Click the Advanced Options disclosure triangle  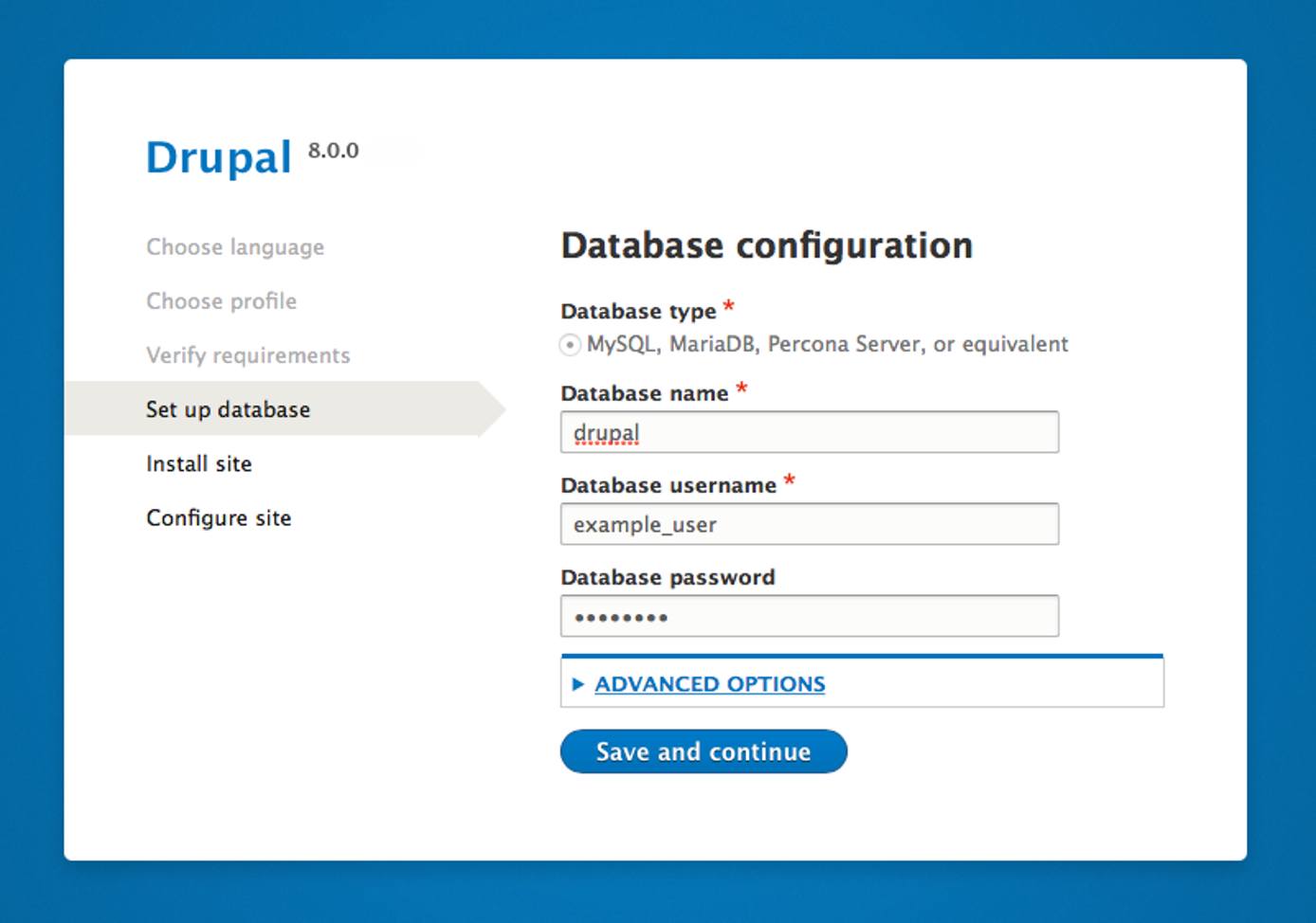pos(576,684)
